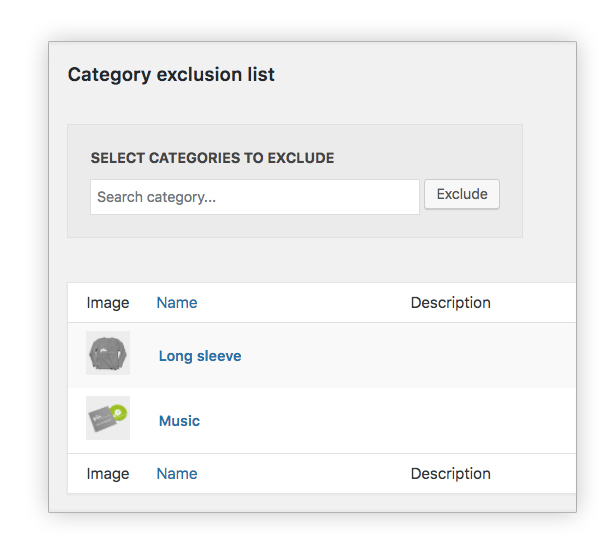Click blank area right of the exclusion list heading
Image resolution: width=602 pixels, height=545 pixels.
point(422,74)
